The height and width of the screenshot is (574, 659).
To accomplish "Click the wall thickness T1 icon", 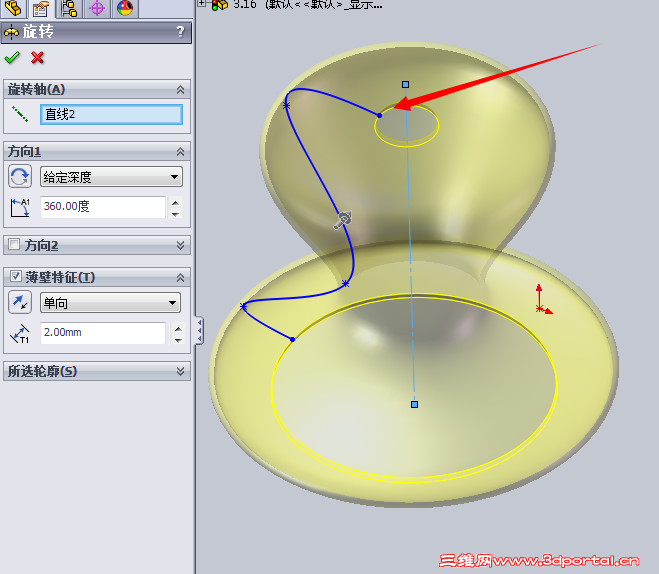I will tap(20, 334).
